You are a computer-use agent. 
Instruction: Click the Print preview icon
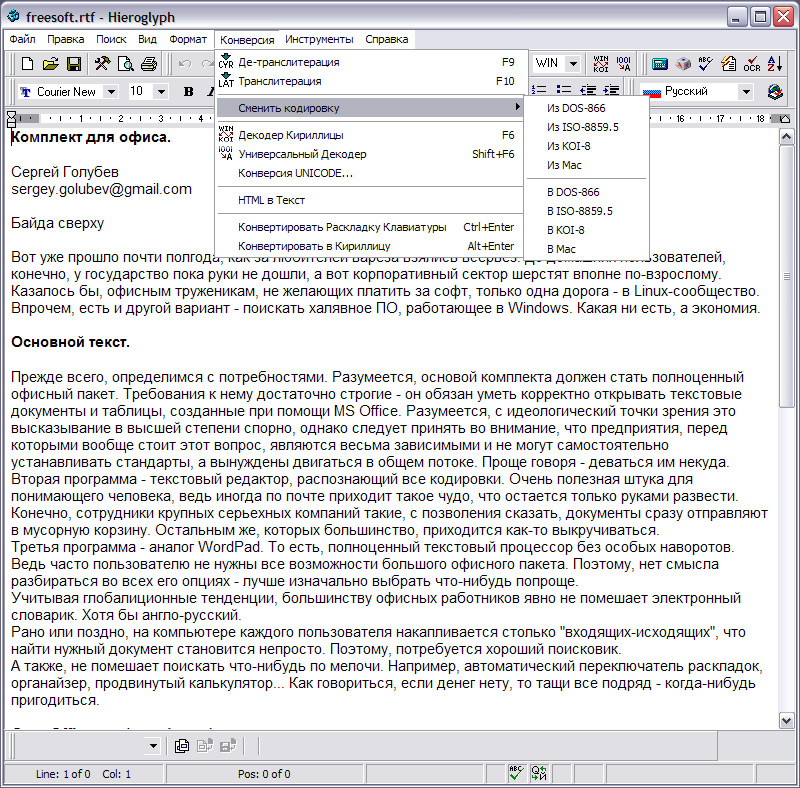pos(126,64)
